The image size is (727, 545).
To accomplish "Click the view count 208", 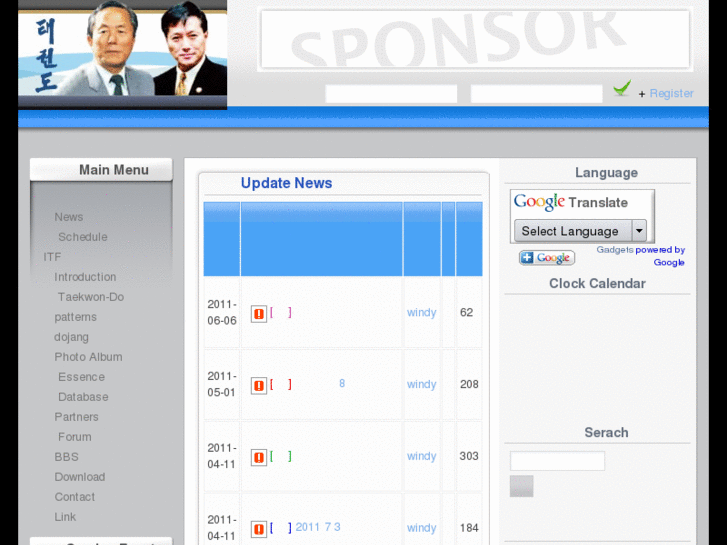I will [469, 385].
